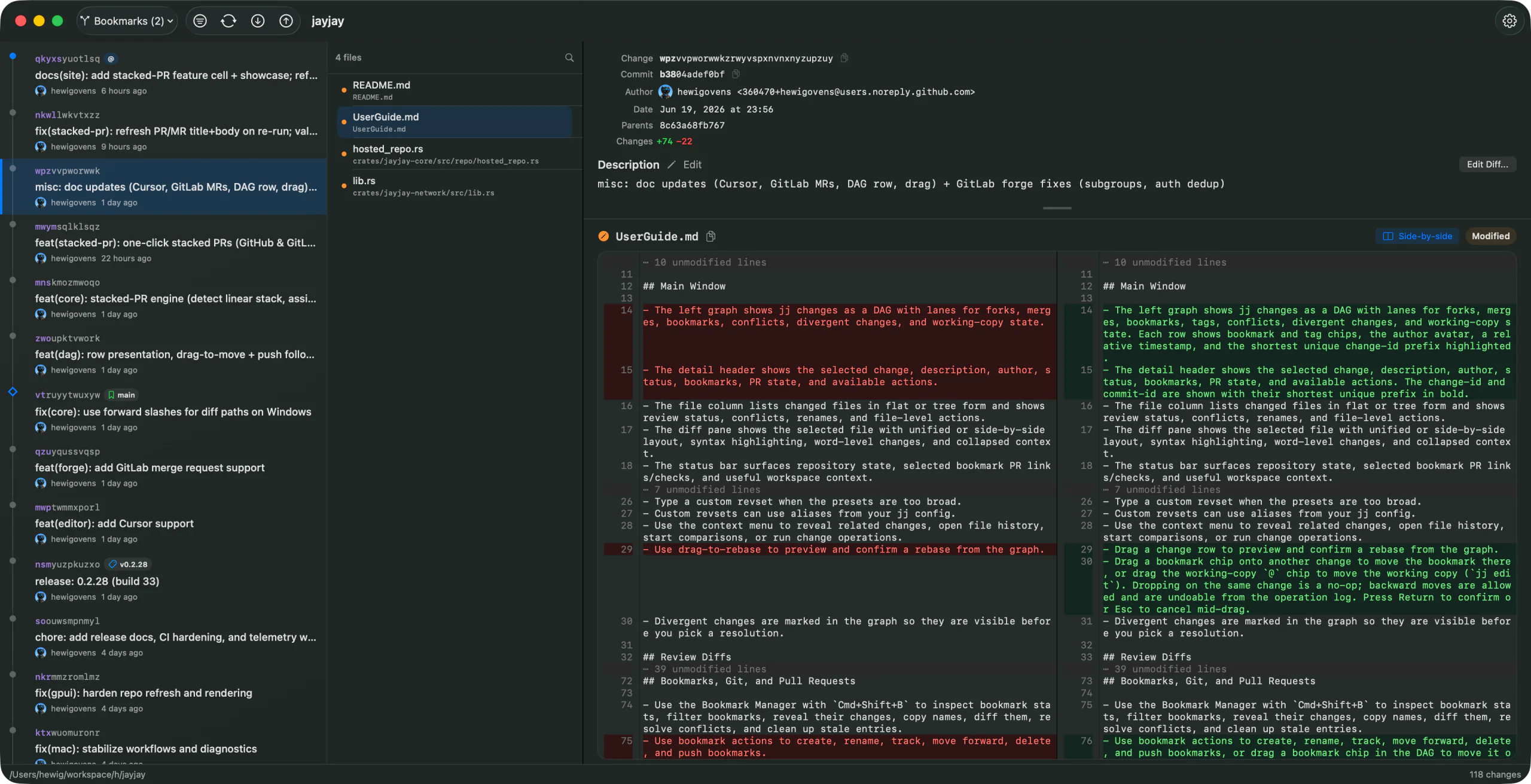
Task: Open settings with the gear icon
Action: (1509, 21)
